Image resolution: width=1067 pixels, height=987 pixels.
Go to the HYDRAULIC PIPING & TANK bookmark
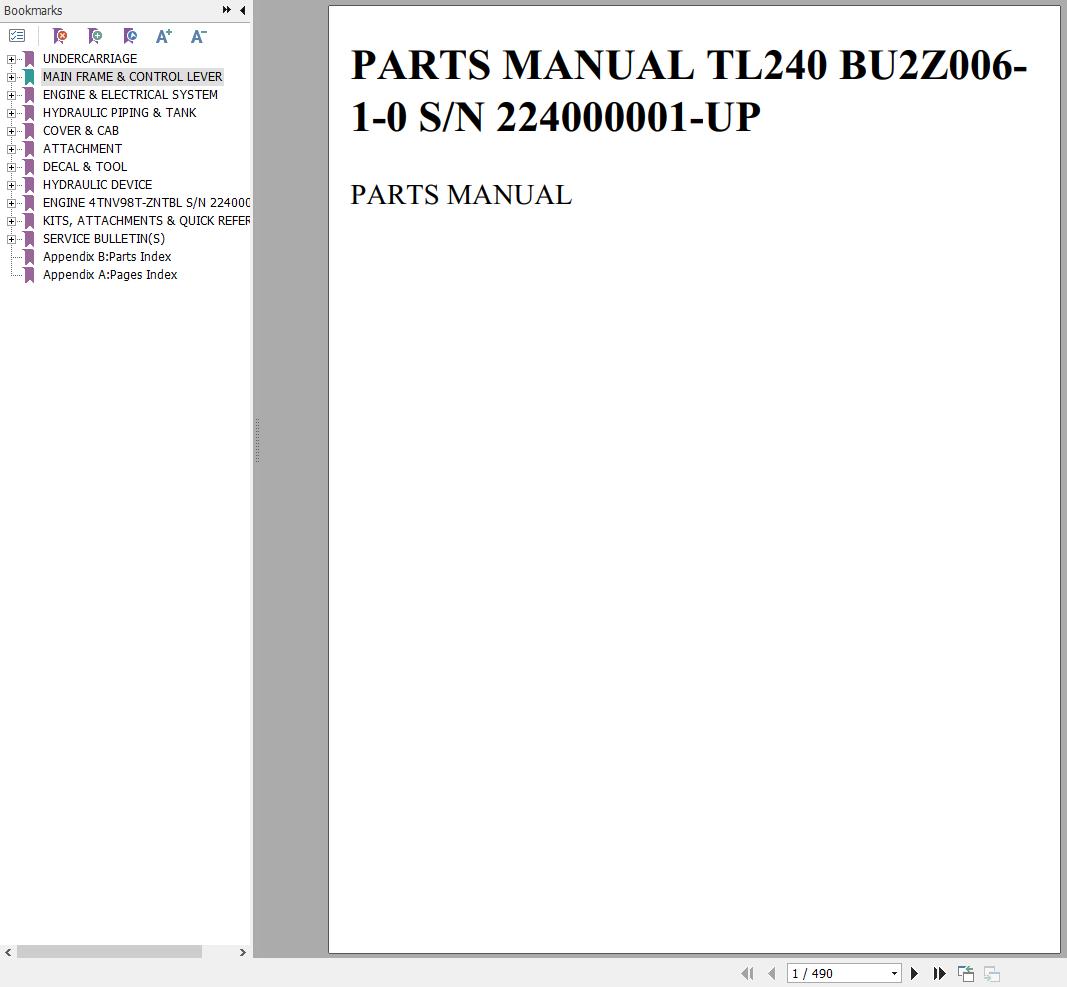tap(120, 112)
